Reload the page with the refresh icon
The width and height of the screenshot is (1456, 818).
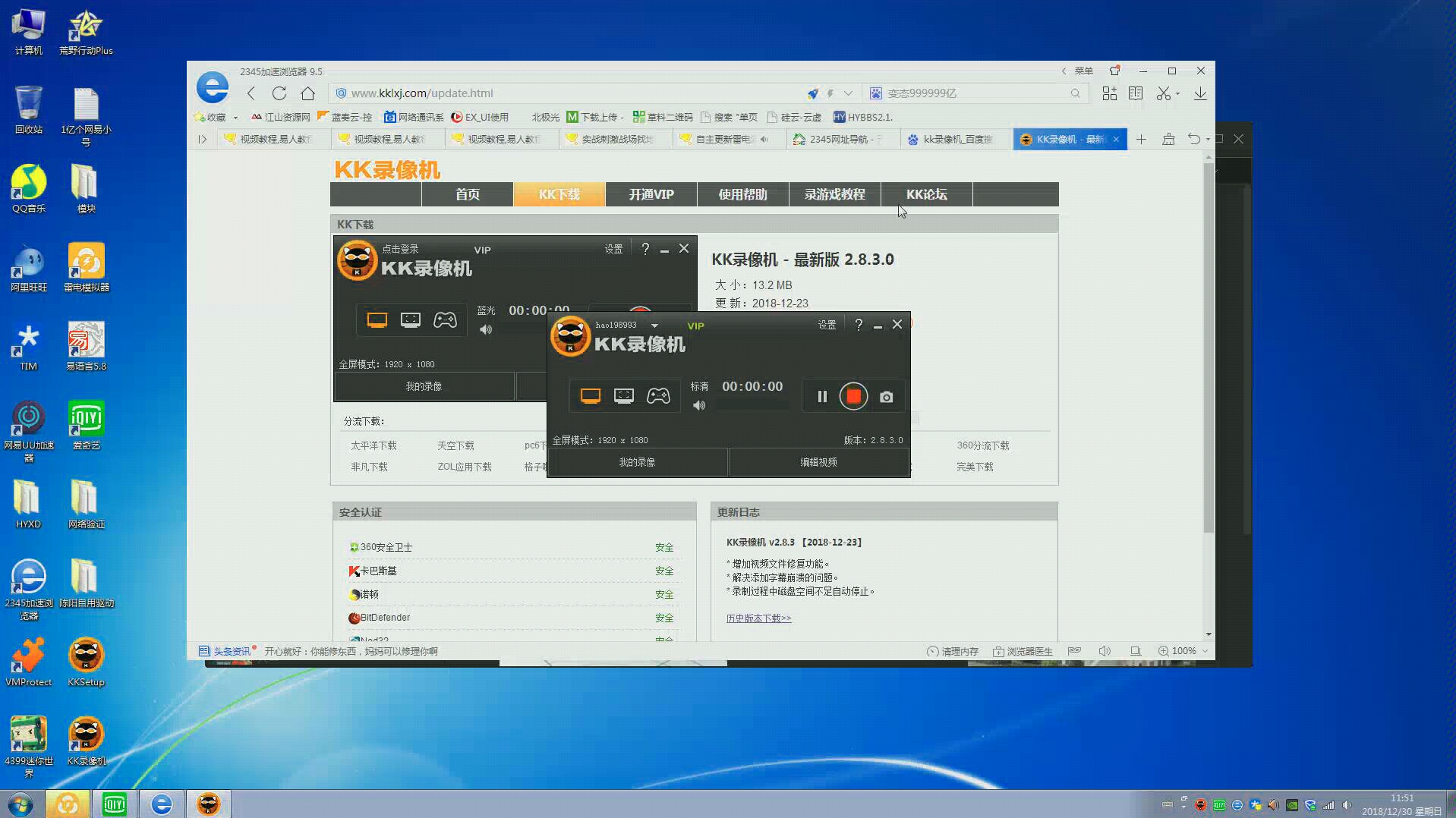pyautogui.click(x=279, y=93)
